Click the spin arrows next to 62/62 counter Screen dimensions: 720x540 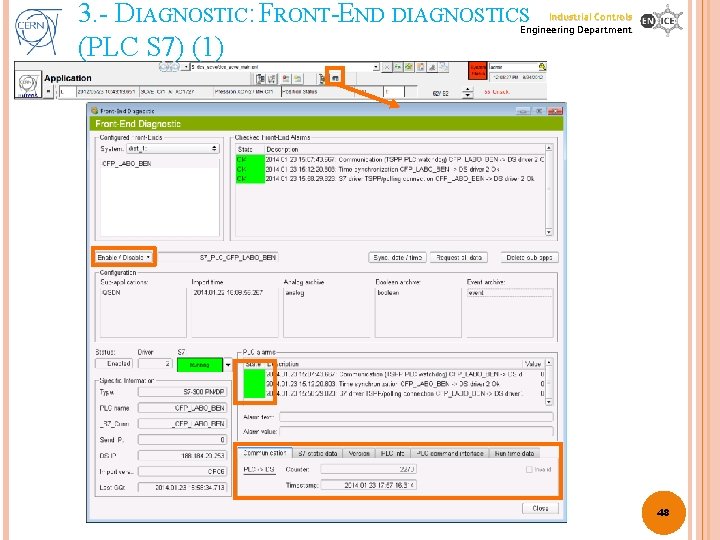click(x=467, y=93)
